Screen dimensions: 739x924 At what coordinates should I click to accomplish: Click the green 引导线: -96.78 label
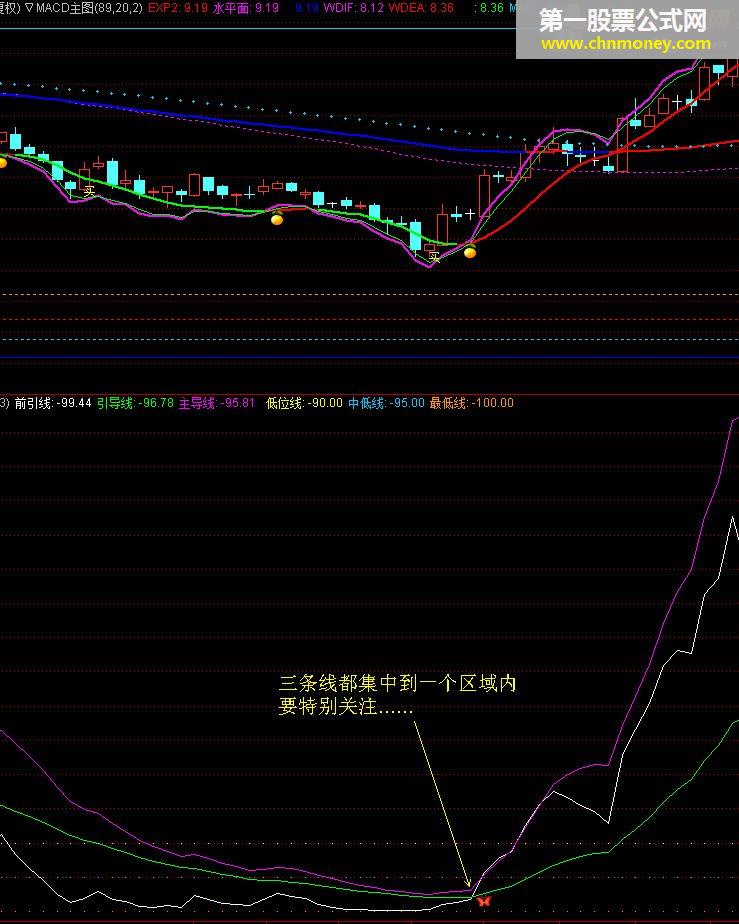point(136,403)
